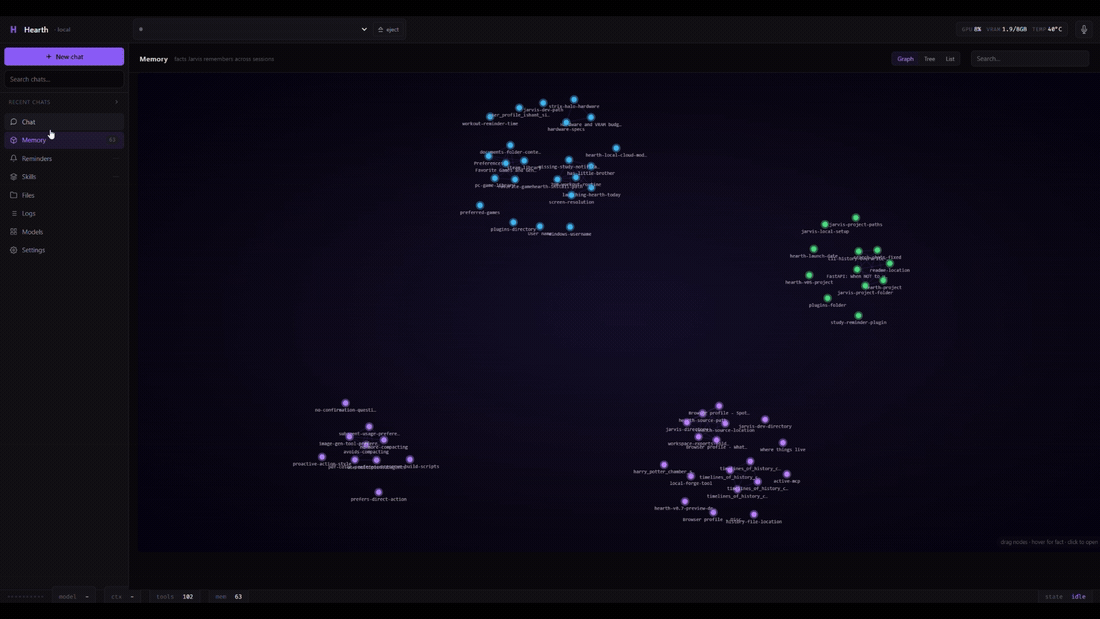Open the plugins-directory memory node
This screenshot has height=619, width=1100.
(514, 222)
